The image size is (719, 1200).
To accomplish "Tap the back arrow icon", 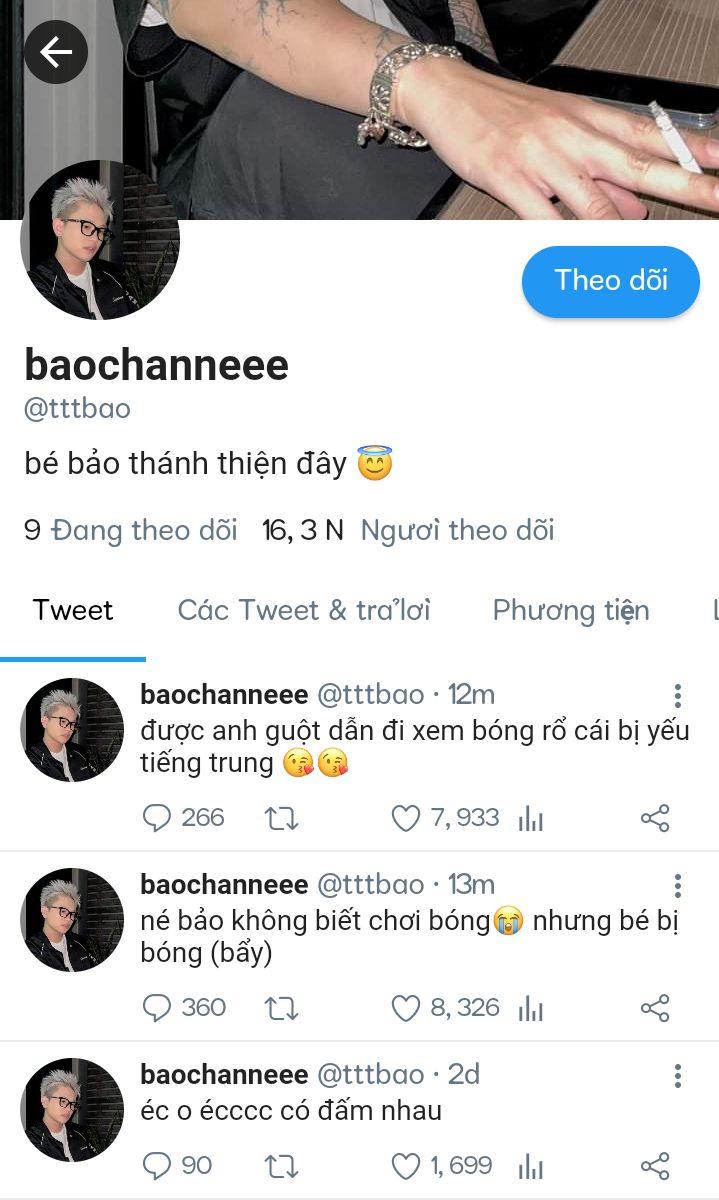I will pos(56,51).
